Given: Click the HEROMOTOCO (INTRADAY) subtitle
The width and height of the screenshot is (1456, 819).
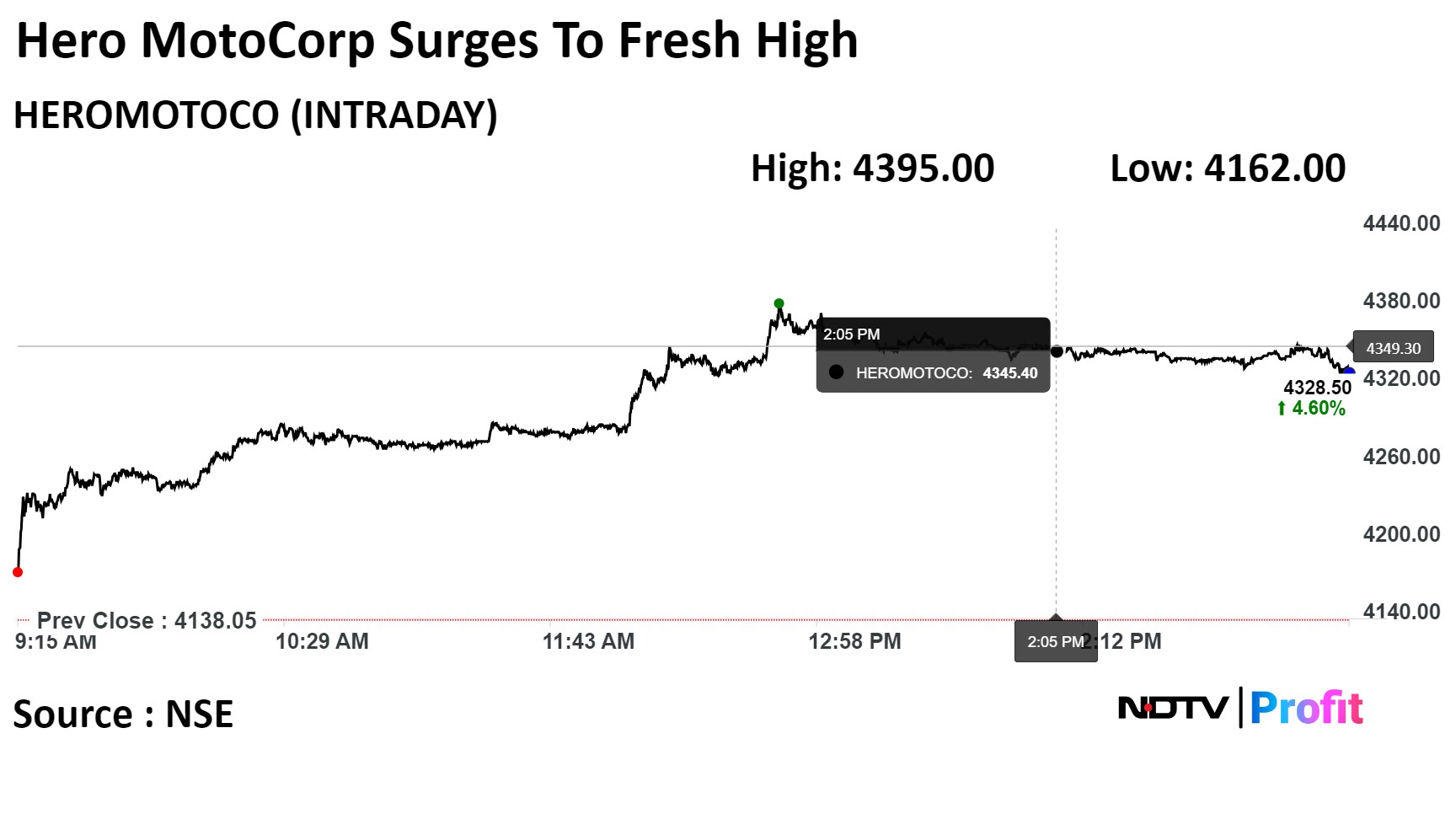Looking at the screenshot, I should pos(255,115).
